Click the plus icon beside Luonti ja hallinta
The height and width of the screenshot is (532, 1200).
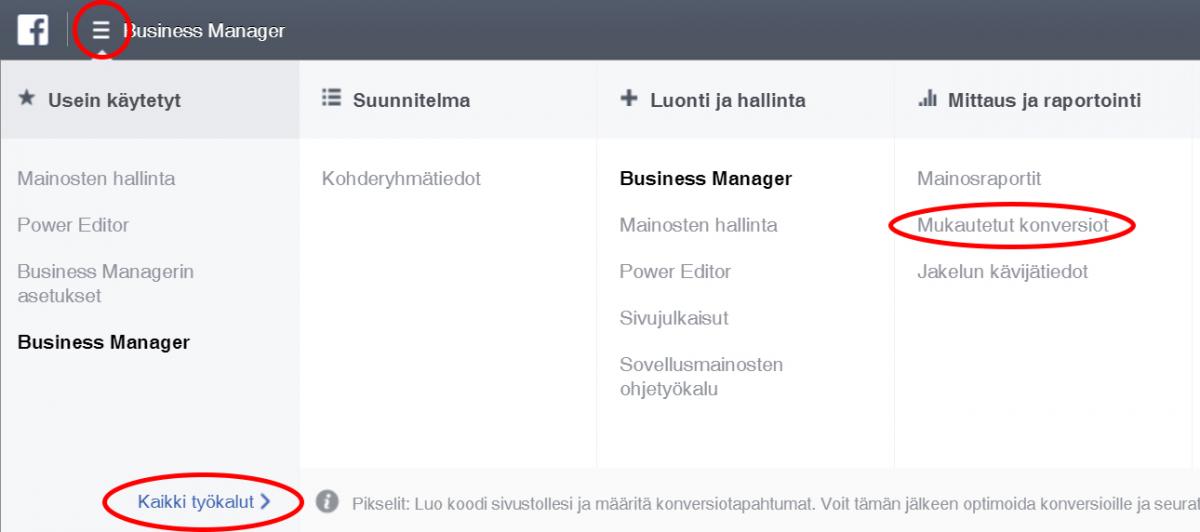pyautogui.click(x=629, y=98)
